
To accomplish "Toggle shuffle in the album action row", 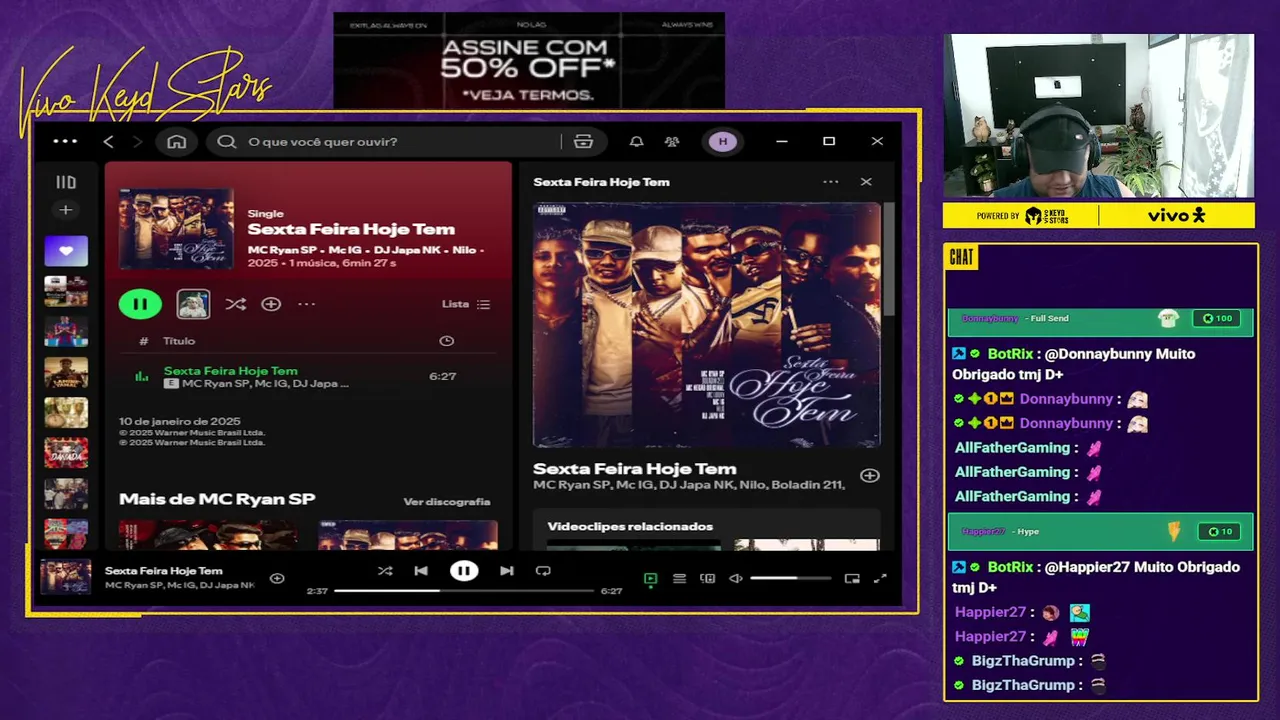I will tap(235, 304).
